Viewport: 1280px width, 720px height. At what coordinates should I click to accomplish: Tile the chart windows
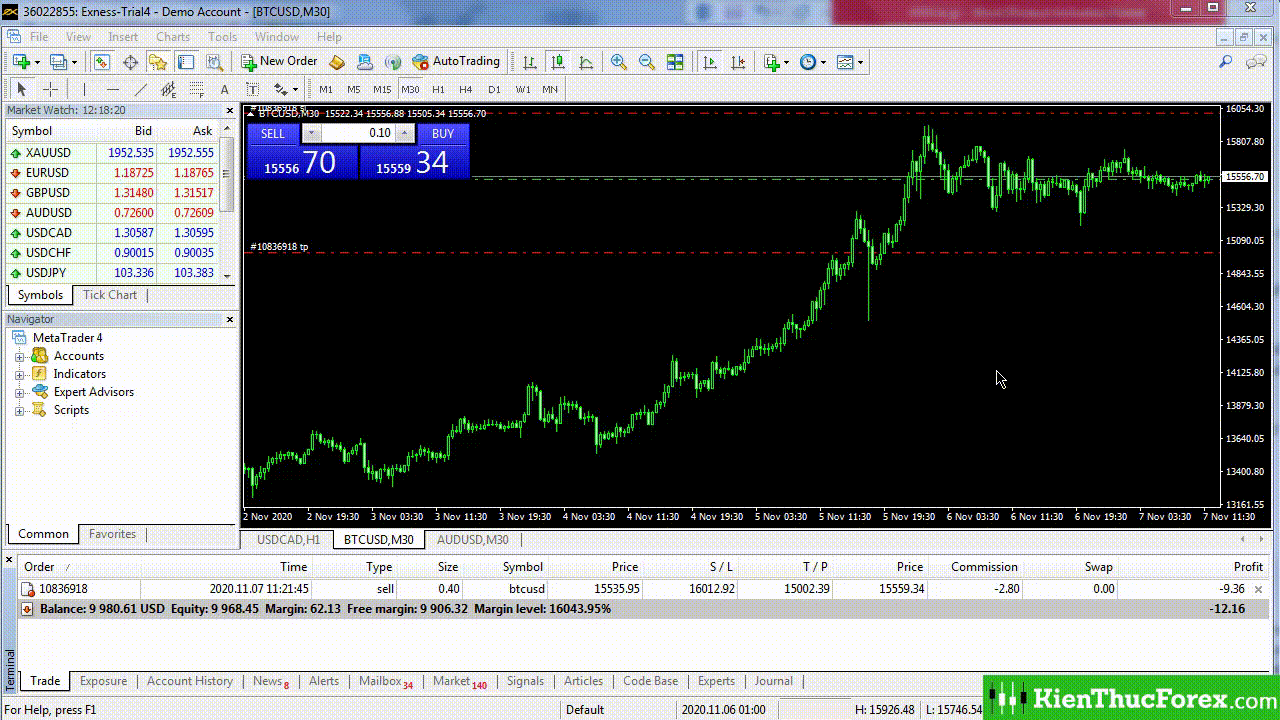click(x=675, y=62)
